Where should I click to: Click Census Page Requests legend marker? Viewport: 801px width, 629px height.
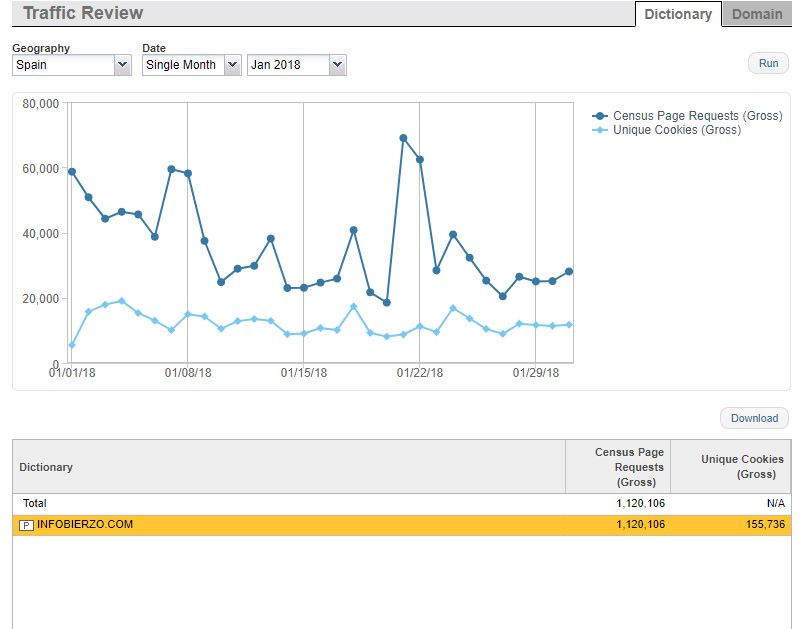tap(600, 116)
